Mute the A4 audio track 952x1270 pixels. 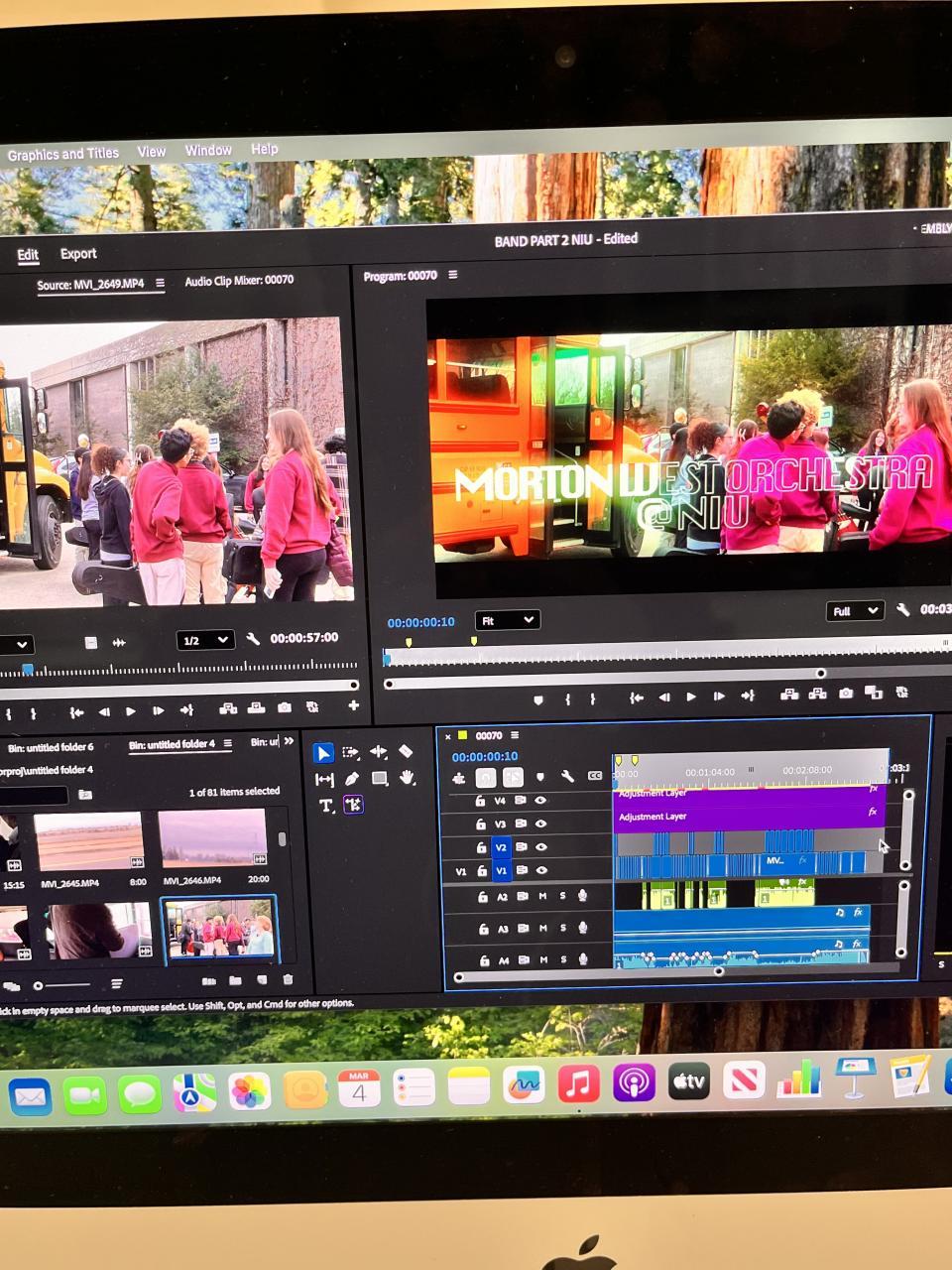click(x=543, y=959)
